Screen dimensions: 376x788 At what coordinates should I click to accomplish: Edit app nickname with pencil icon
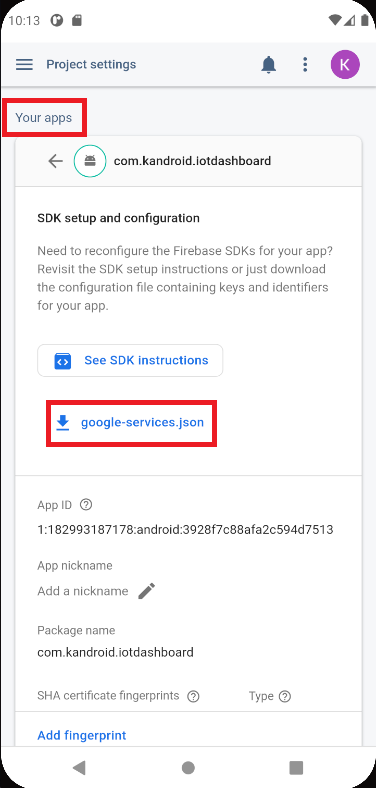click(147, 591)
